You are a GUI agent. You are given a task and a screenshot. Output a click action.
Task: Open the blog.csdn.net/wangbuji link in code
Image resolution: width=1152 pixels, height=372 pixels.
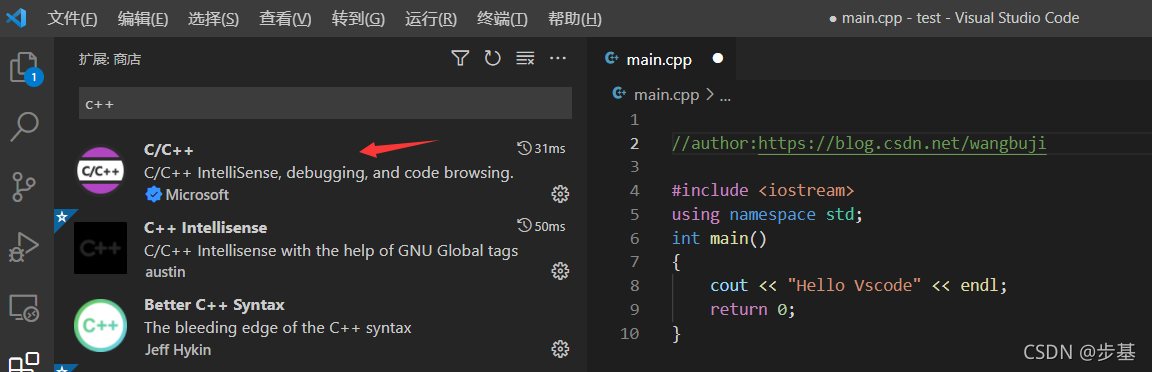pos(902,143)
